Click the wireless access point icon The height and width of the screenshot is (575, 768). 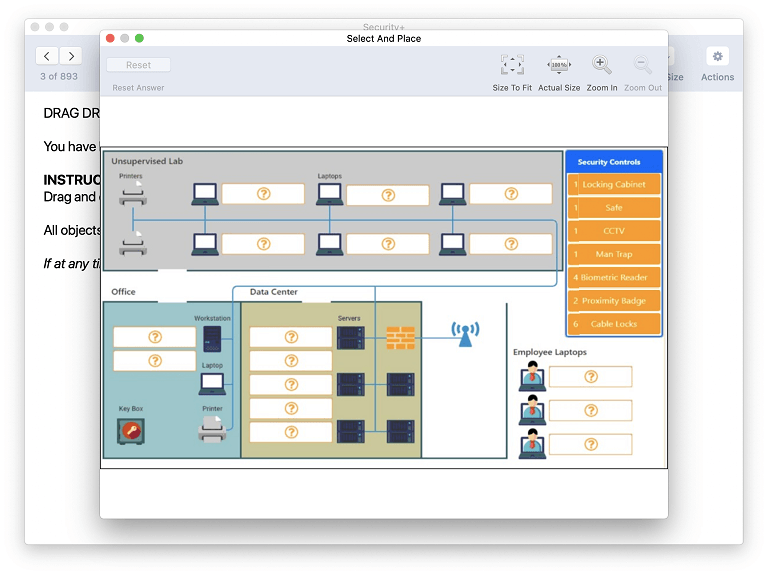coord(464,334)
